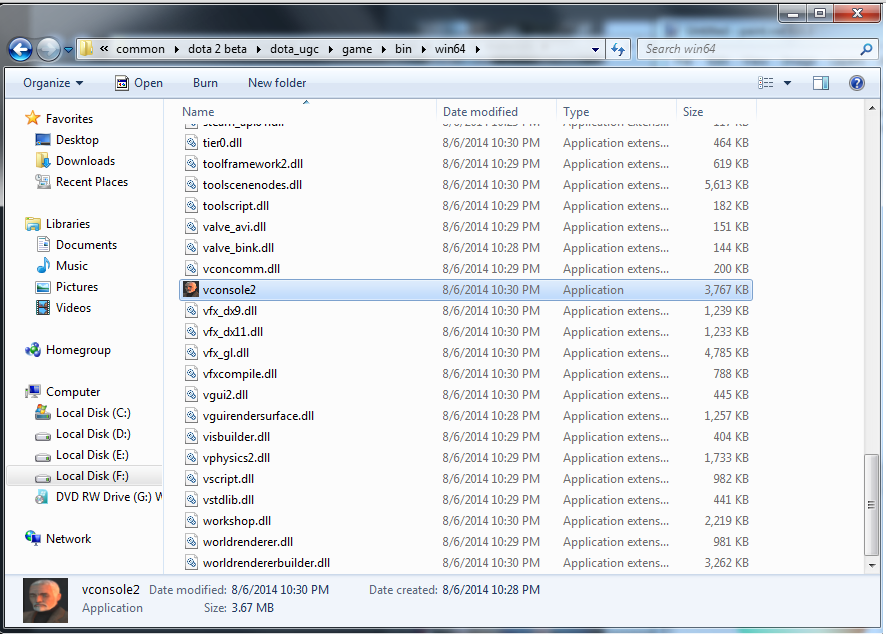Click the Open toolbar button
The height and width of the screenshot is (637, 886).
pyautogui.click(x=139, y=83)
